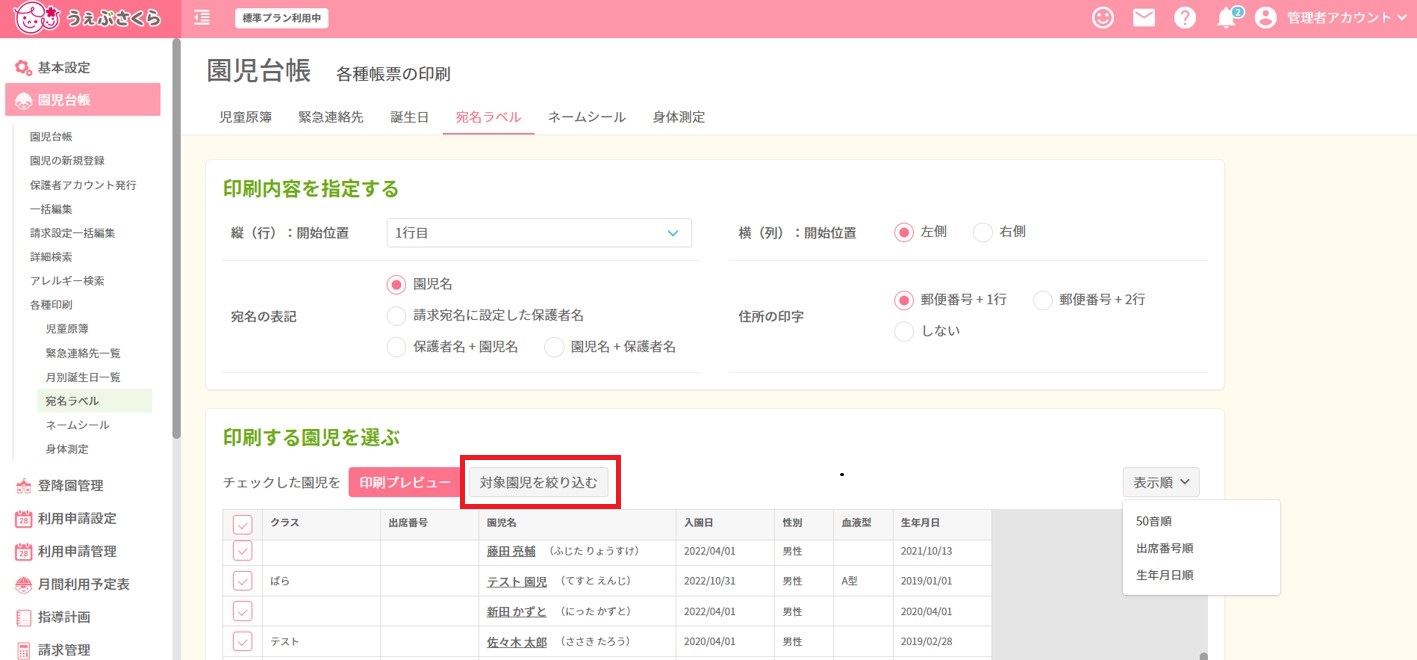Image resolution: width=1417 pixels, height=660 pixels.
Task: Open the 1行目 start-row dropdown
Action: coord(538,232)
